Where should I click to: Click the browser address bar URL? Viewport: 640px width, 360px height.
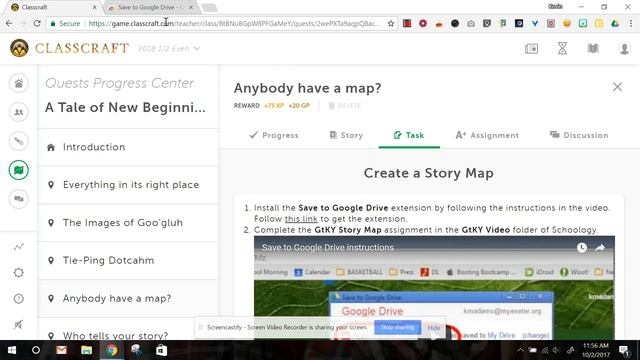coord(234,24)
